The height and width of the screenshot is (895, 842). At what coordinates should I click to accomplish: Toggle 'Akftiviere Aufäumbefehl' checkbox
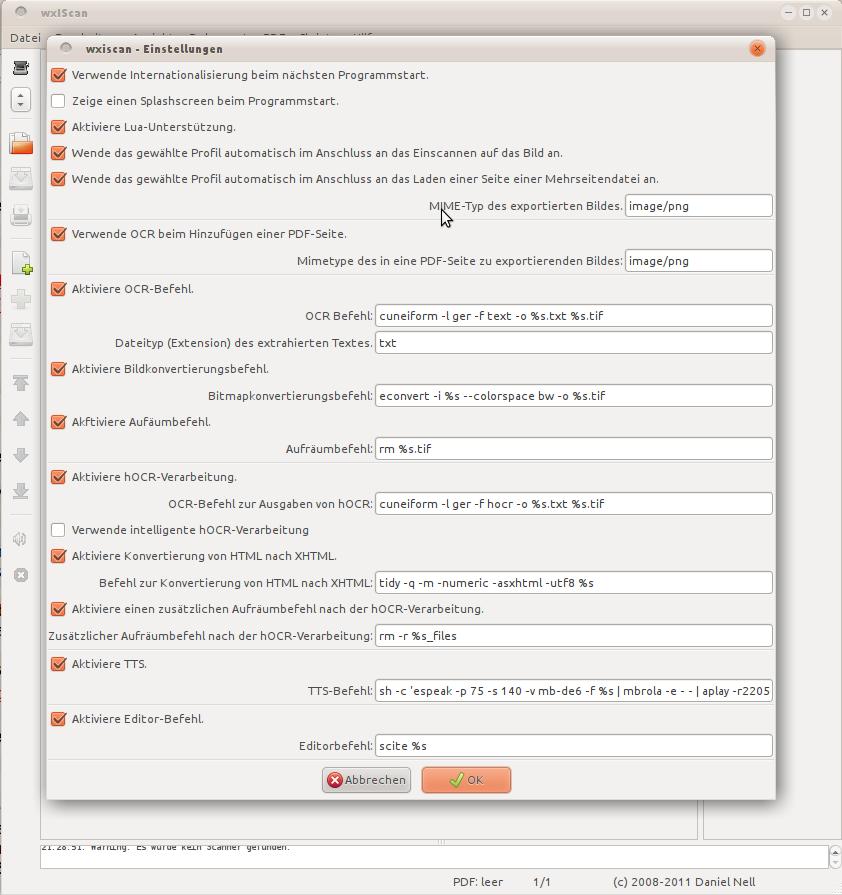click(58, 422)
